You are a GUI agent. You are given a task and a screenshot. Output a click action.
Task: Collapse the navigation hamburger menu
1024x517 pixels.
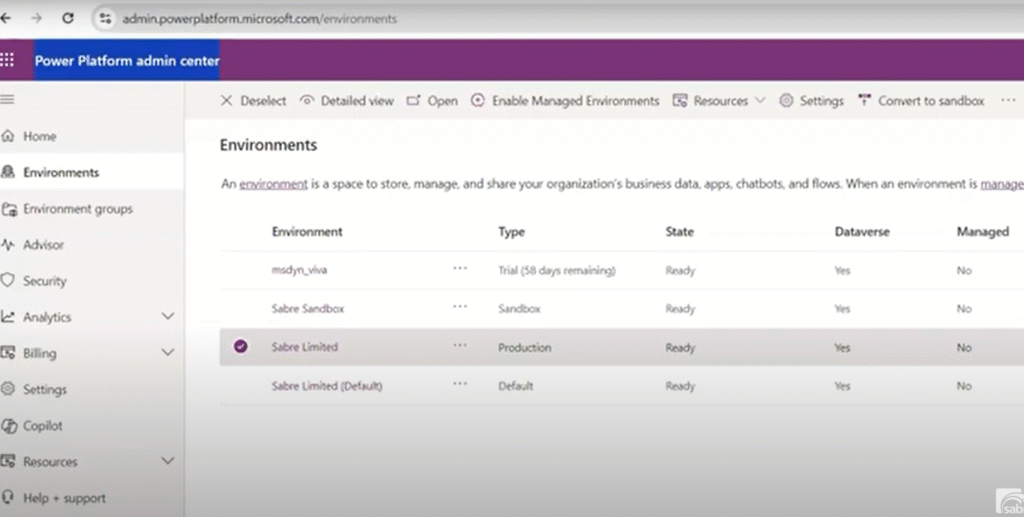(x=8, y=100)
